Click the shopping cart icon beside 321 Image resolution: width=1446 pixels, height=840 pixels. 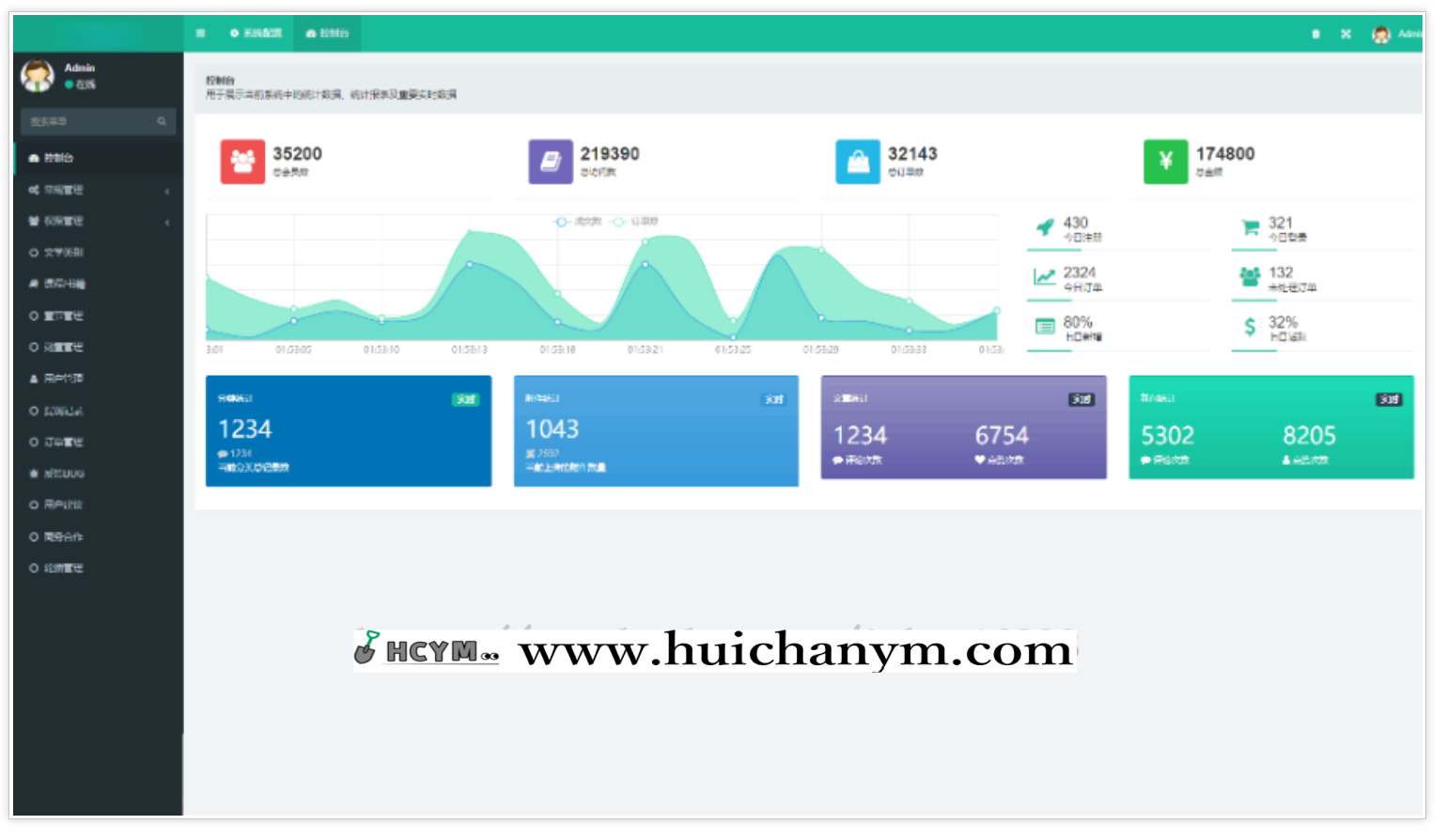1250,227
